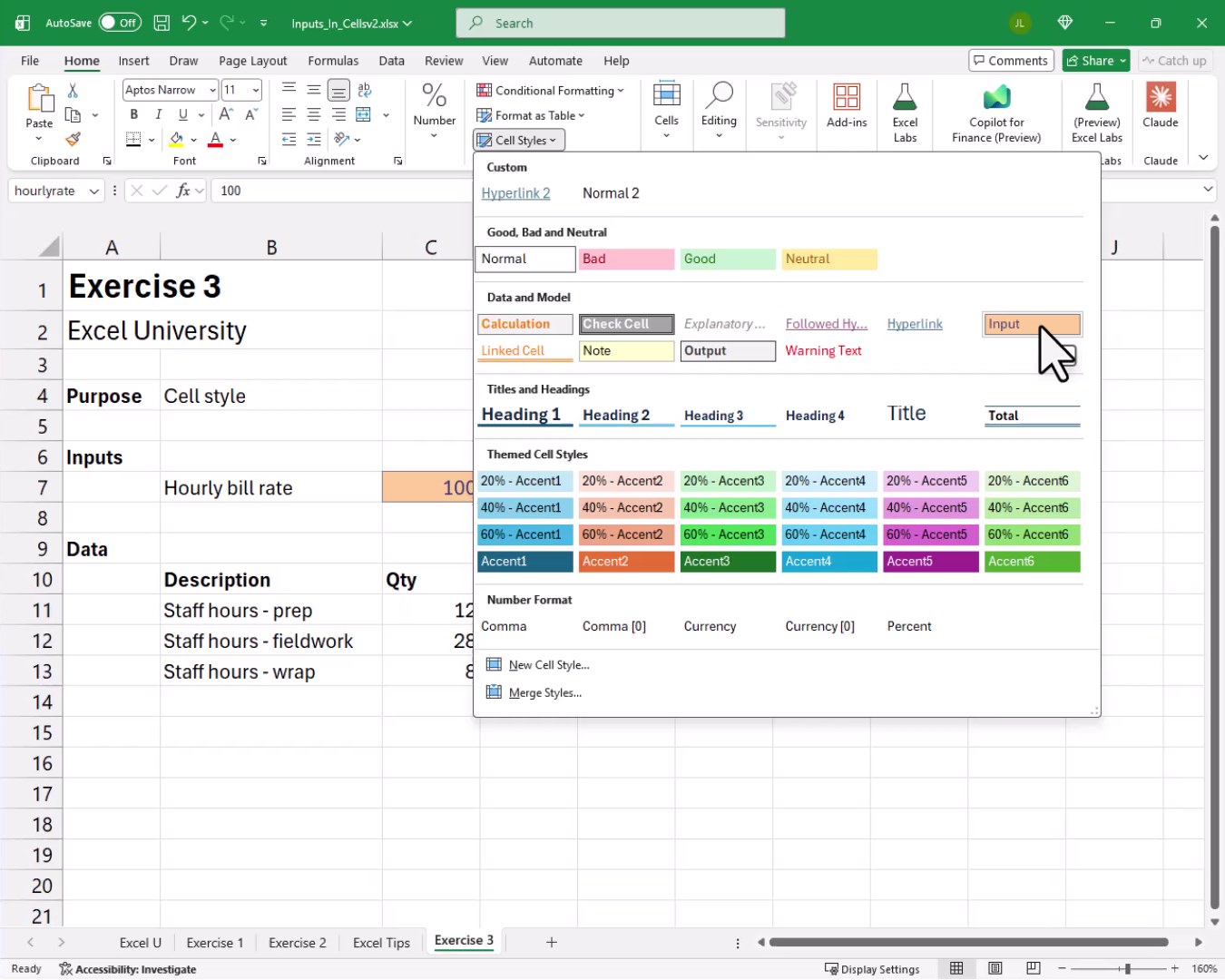Click the Search box in title bar
The width and height of the screenshot is (1225, 980).
[x=621, y=23]
